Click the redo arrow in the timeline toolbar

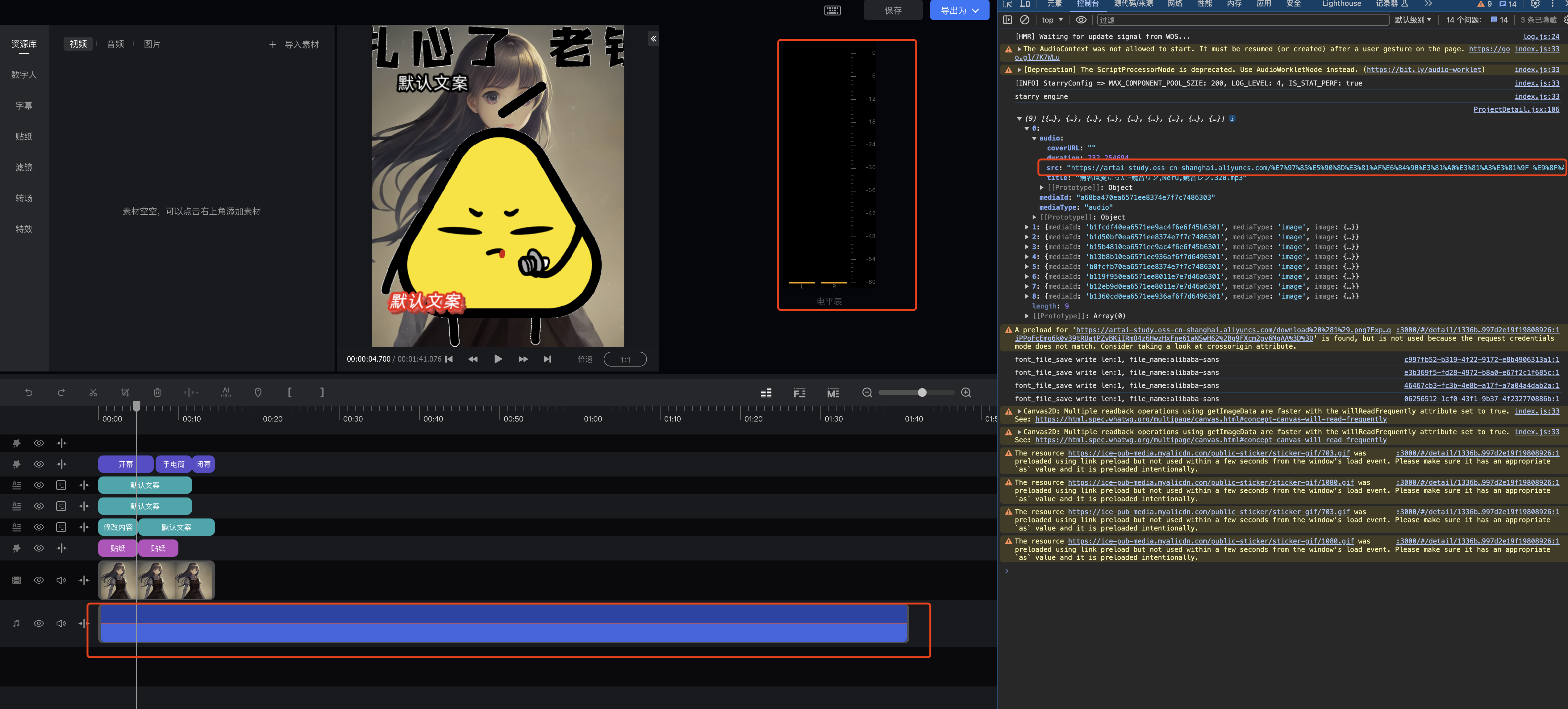point(61,393)
